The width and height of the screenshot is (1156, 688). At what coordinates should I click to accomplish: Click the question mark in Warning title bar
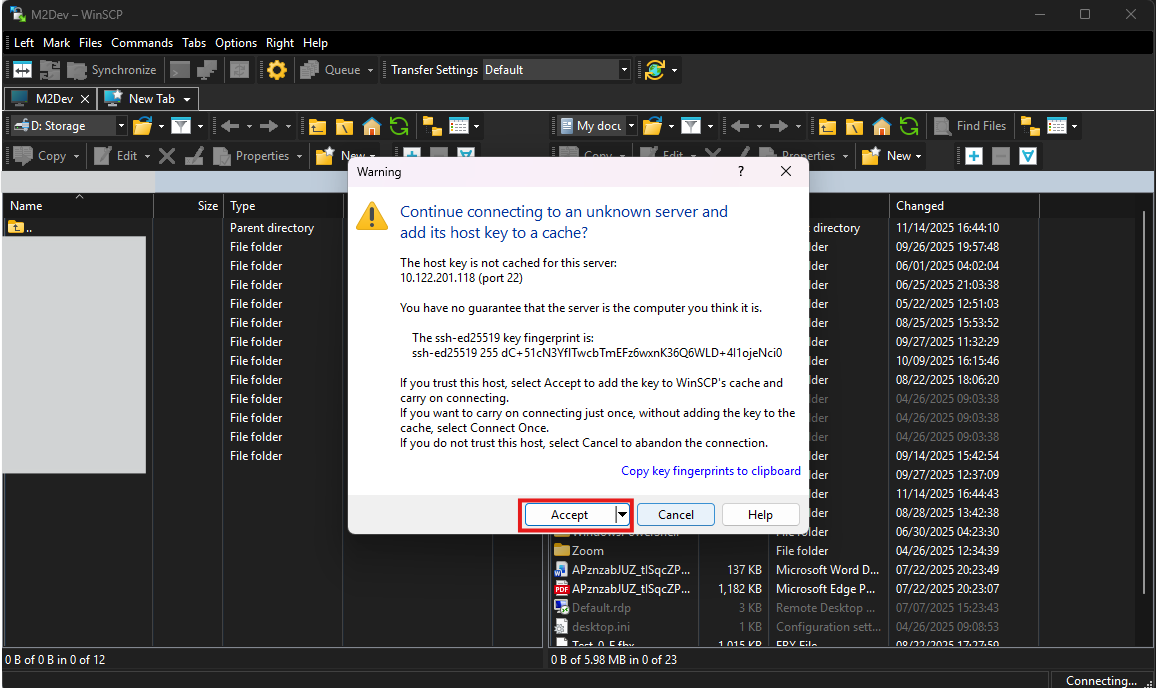tap(741, 172)
